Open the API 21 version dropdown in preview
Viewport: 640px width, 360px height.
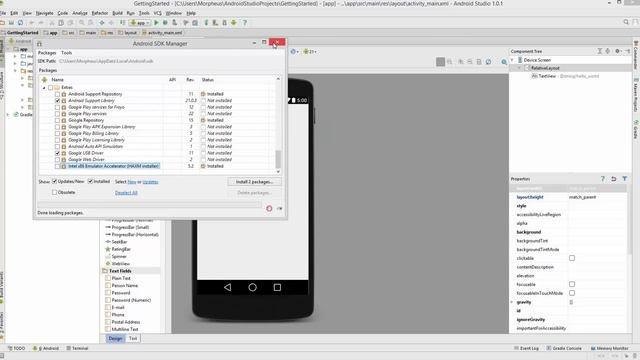click(310, 52)
